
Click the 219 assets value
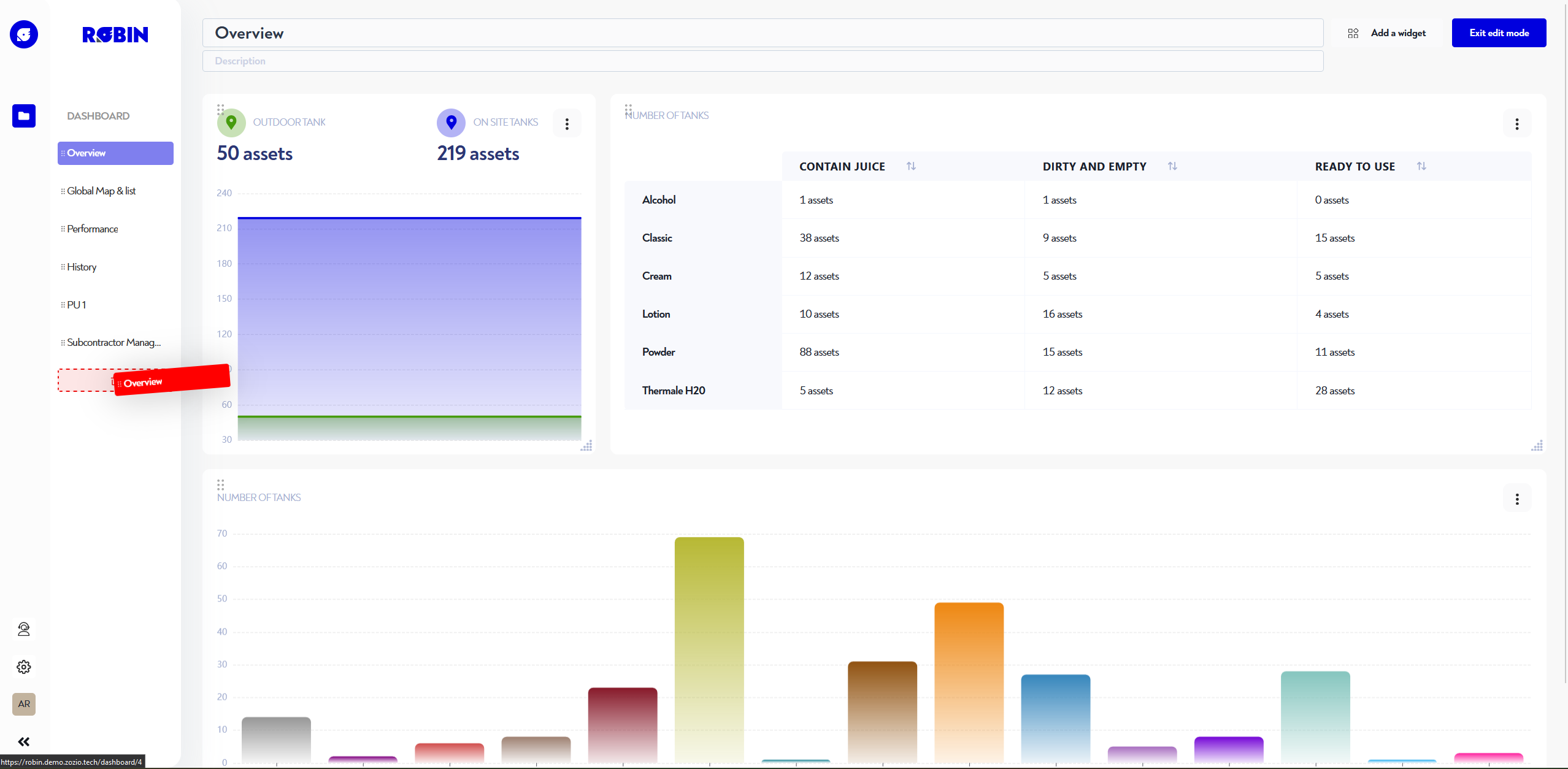coord(478,153)
